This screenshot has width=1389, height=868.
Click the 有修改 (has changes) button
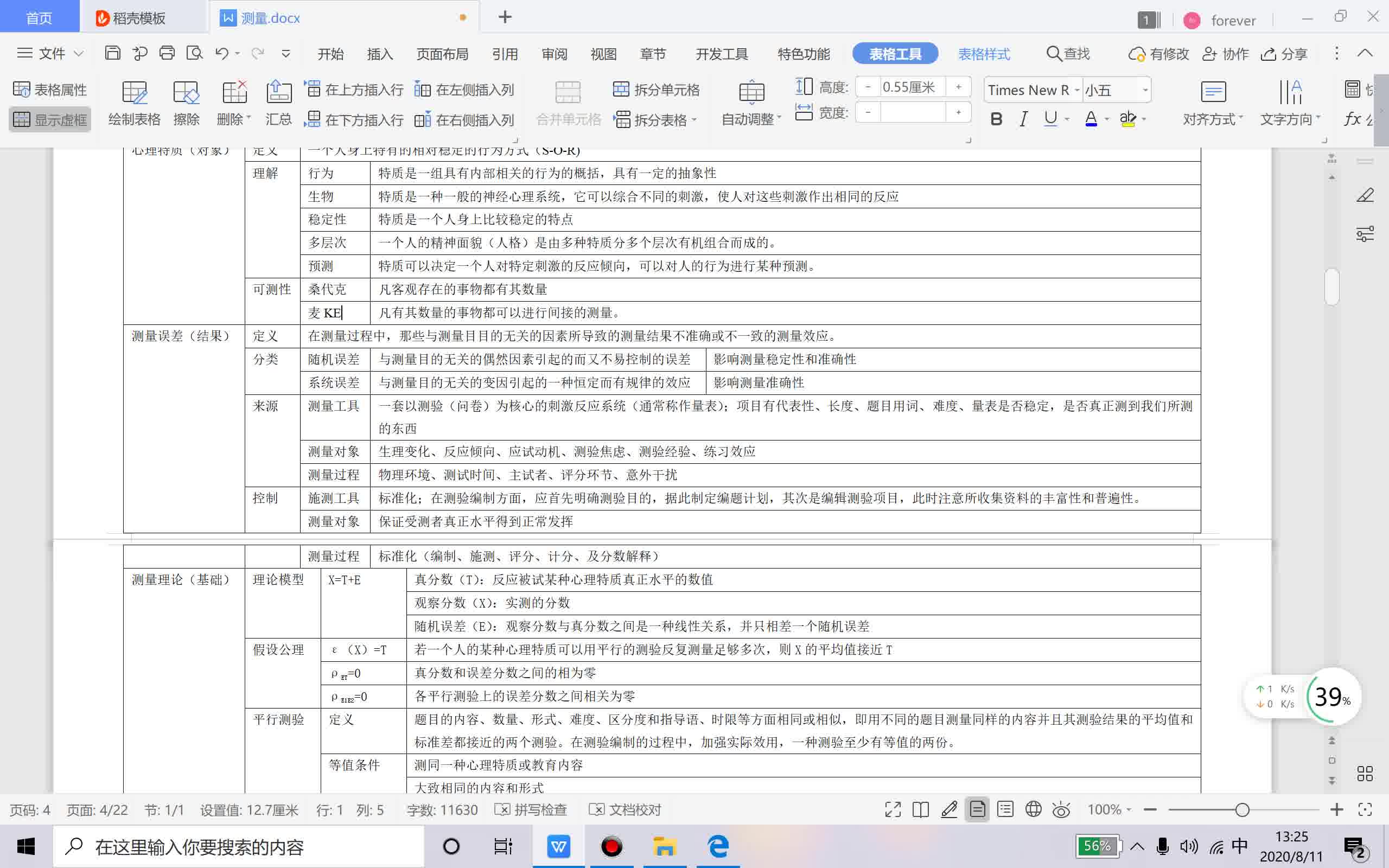tap(1158, 53)
